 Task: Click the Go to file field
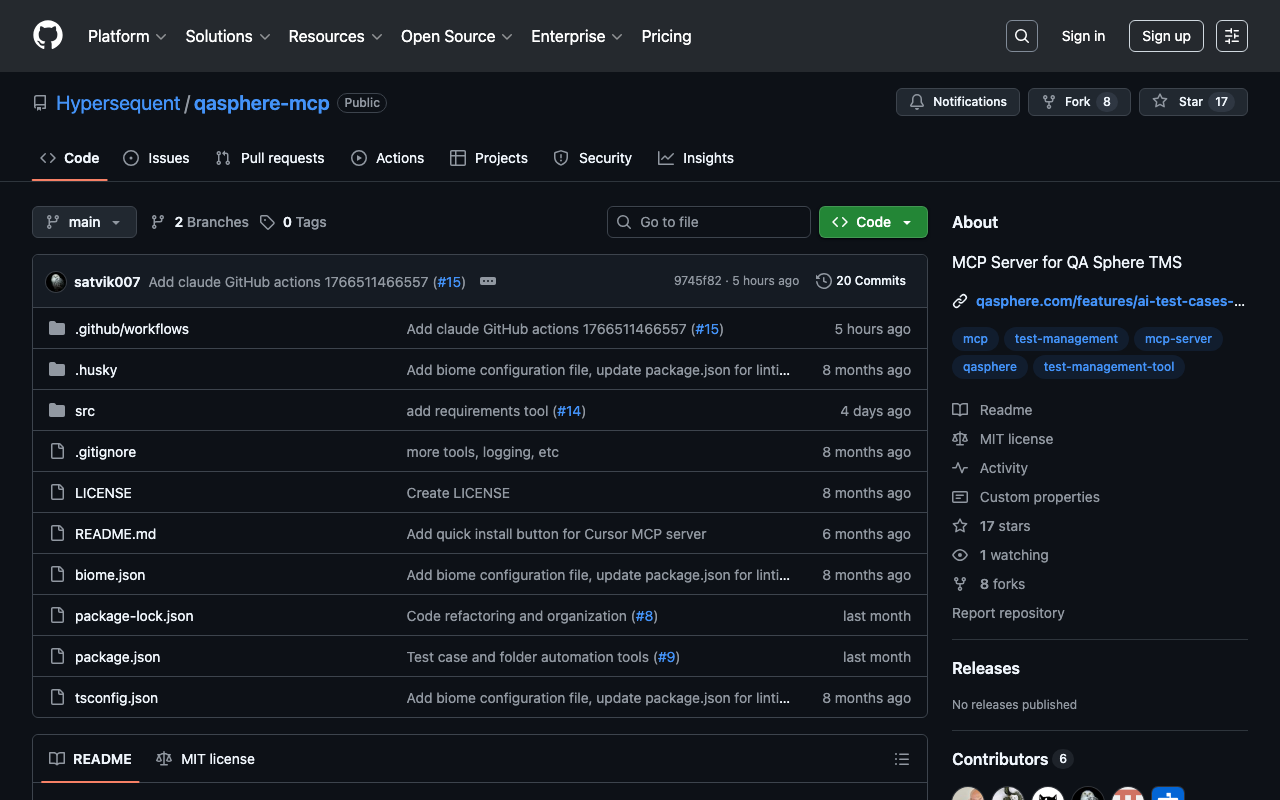pos(708,222)
